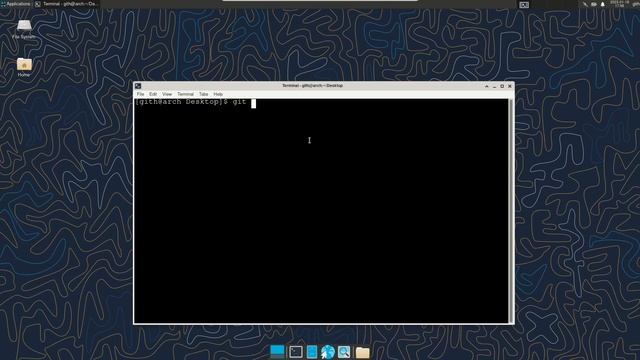
Task: Click the terminal vertical scrollbar
Action: click(x=511, y=211)
